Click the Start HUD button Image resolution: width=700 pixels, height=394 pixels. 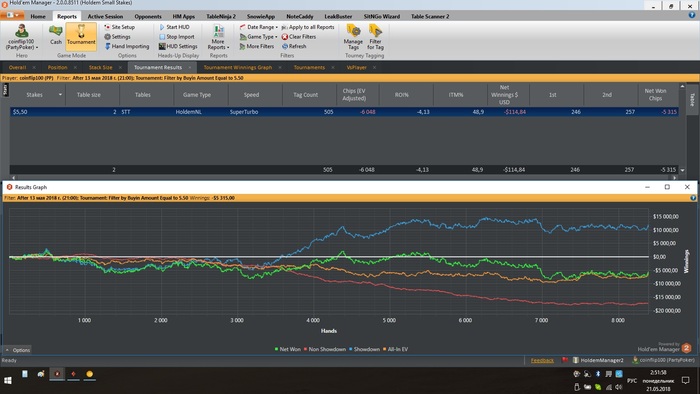tap(174, 27)
